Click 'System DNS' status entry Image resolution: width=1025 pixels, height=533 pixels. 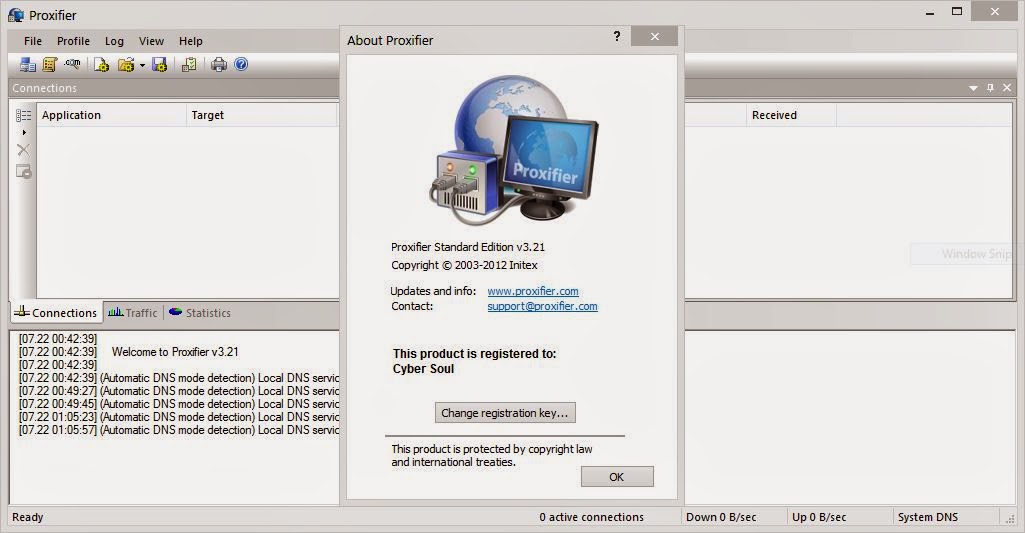coord(928,517)
